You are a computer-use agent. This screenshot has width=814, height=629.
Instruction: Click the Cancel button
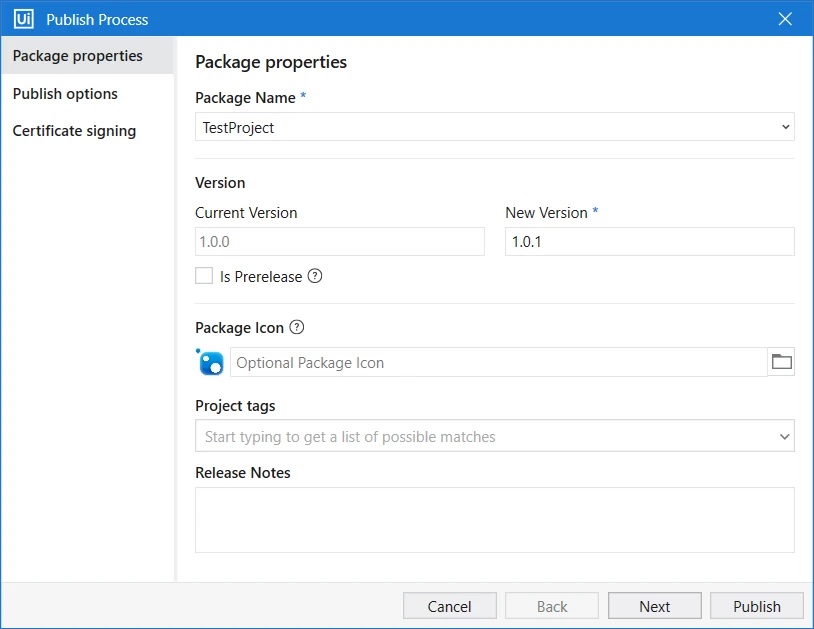[450, 606]
